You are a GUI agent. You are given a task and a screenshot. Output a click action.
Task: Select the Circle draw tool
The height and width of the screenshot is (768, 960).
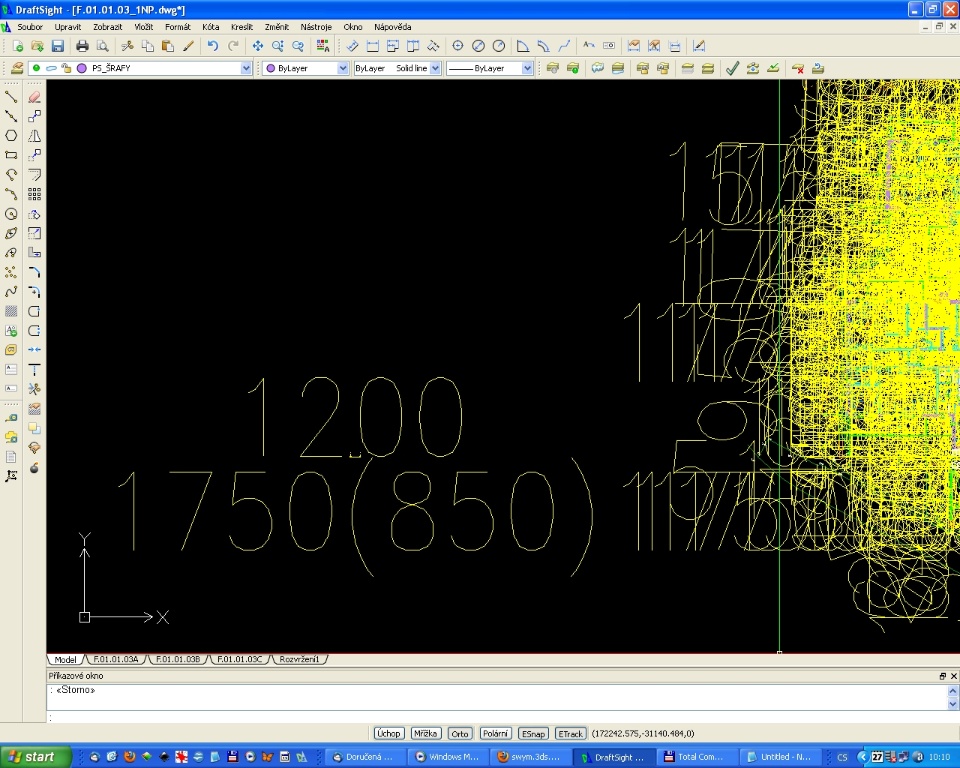point(11,214)
